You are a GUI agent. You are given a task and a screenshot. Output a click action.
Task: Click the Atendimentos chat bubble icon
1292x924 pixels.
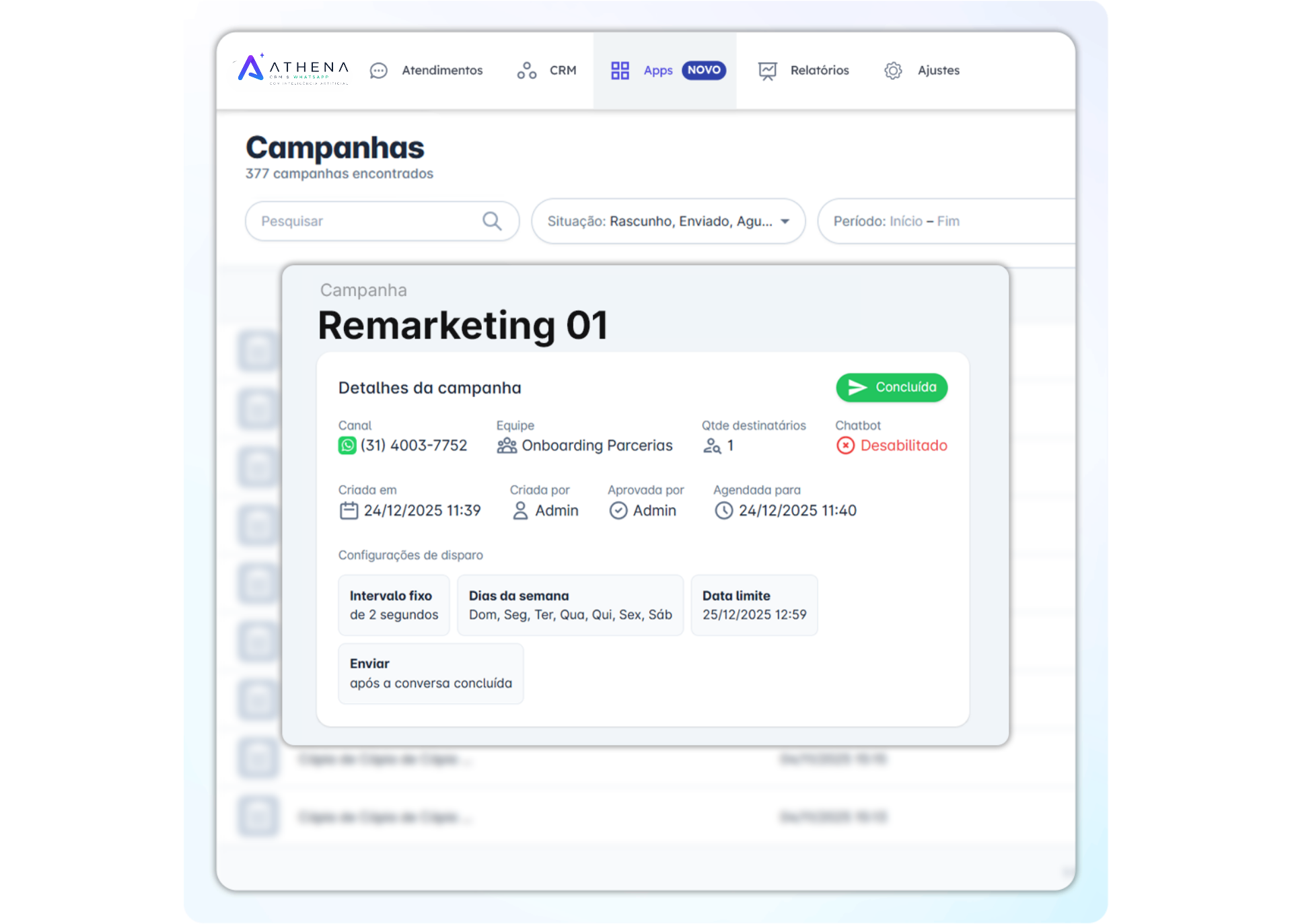(379, 71)
